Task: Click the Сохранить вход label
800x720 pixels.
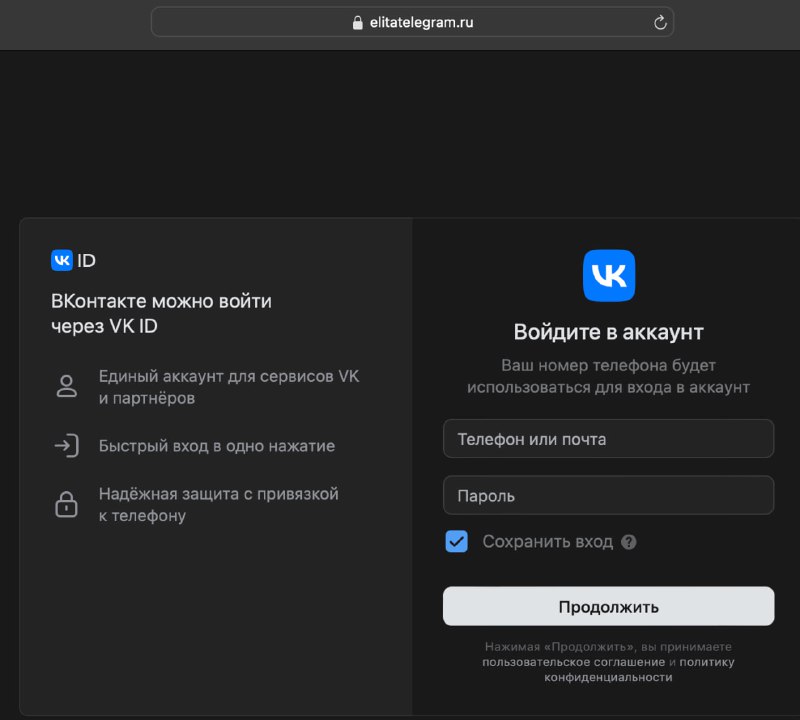Action: [547, 541]
